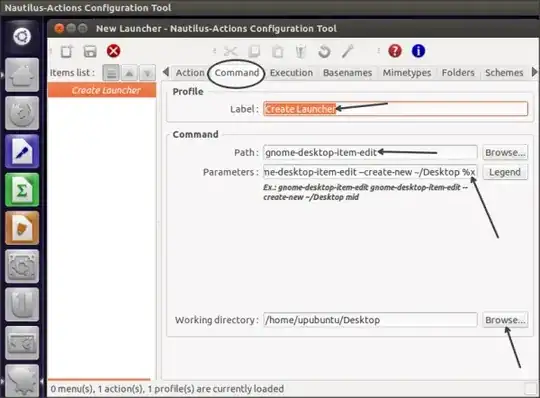Move the item up in the items list
The width and height of the screenshot is (540, 398).
coord(129,73)
